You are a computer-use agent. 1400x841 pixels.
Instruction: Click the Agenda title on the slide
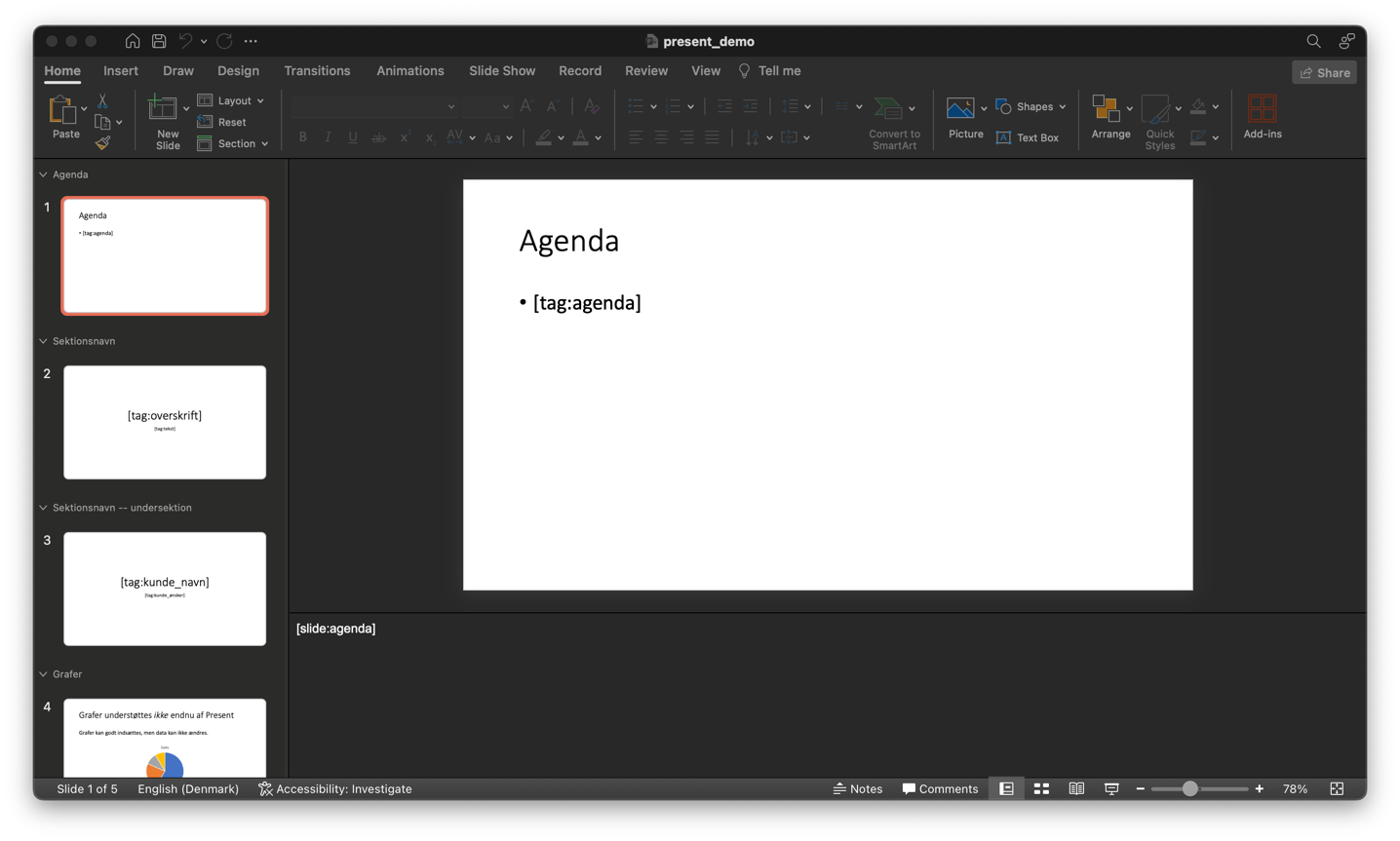(568, 241)
